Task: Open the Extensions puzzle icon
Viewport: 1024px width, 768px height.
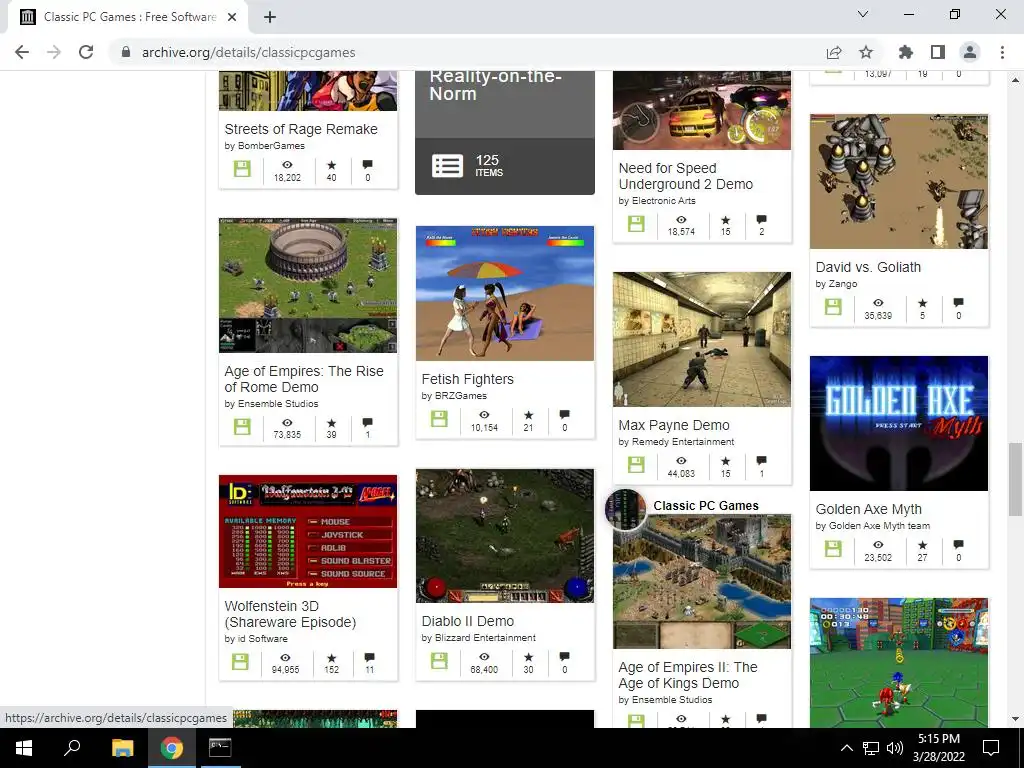Action: [905, 52]
